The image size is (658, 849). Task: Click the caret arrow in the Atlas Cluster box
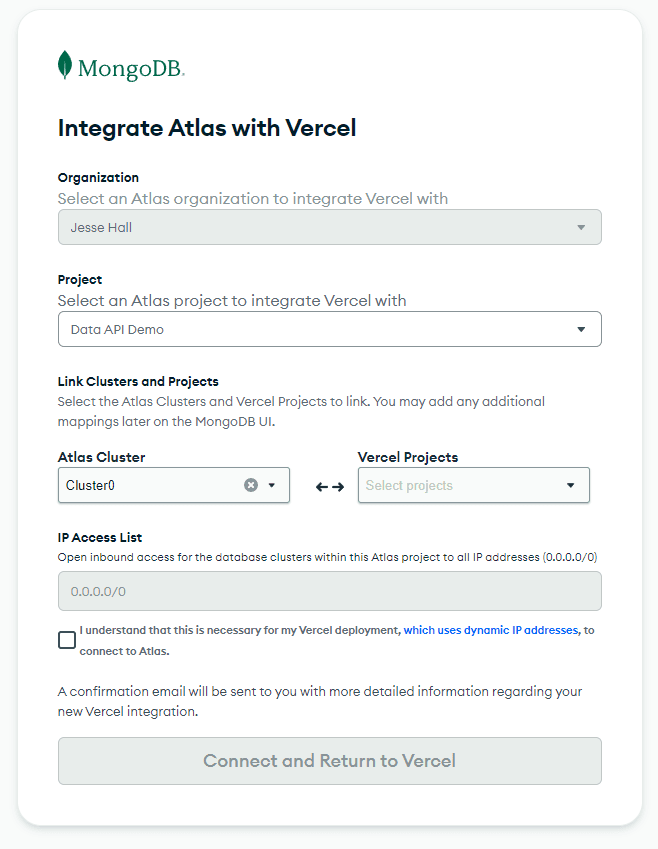point(271,485)
